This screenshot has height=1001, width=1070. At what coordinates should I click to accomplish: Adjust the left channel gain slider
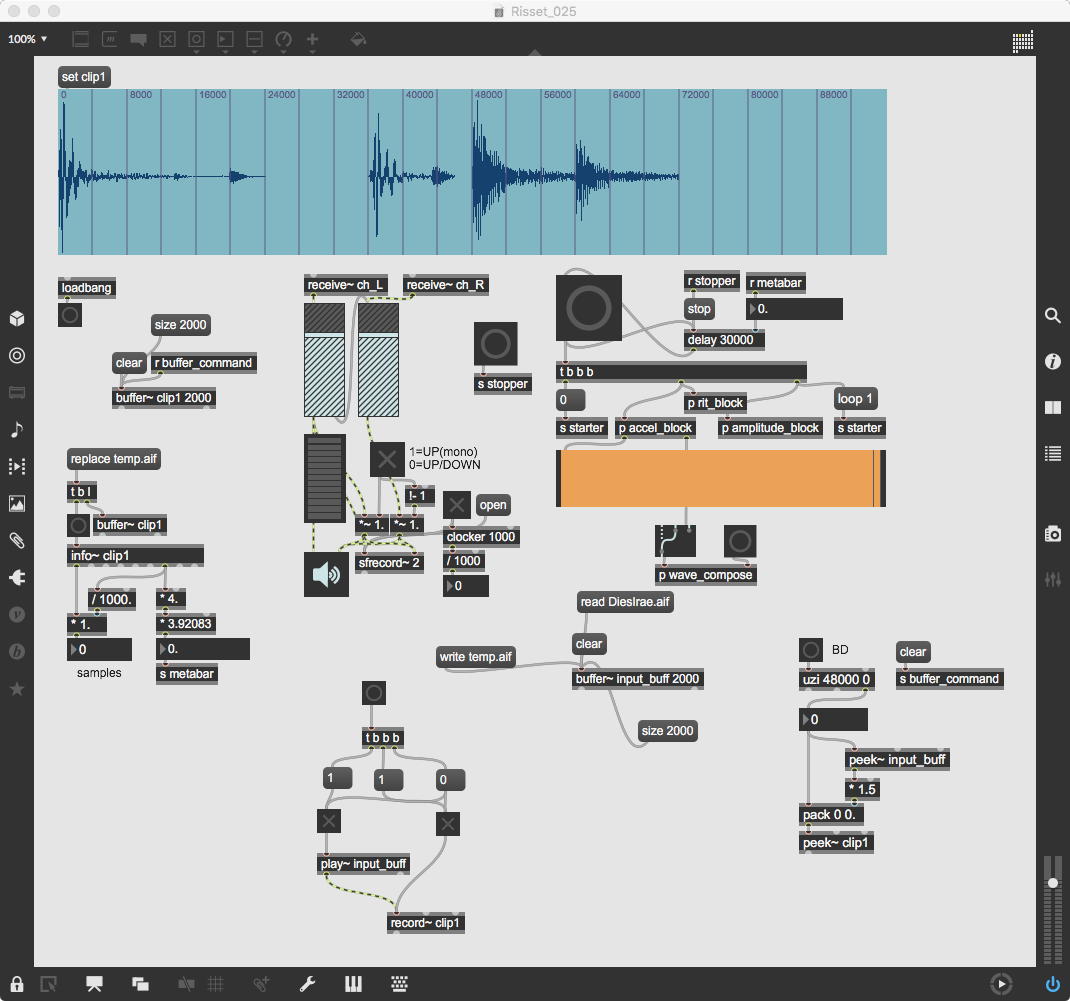point(324,360)
